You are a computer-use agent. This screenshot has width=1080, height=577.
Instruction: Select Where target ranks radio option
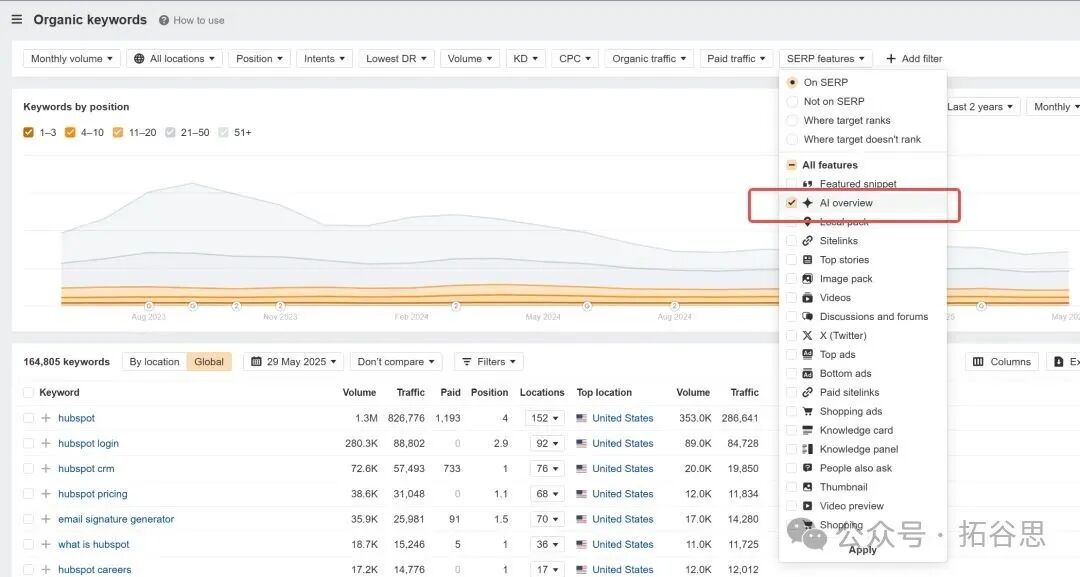tap(792, 120)
